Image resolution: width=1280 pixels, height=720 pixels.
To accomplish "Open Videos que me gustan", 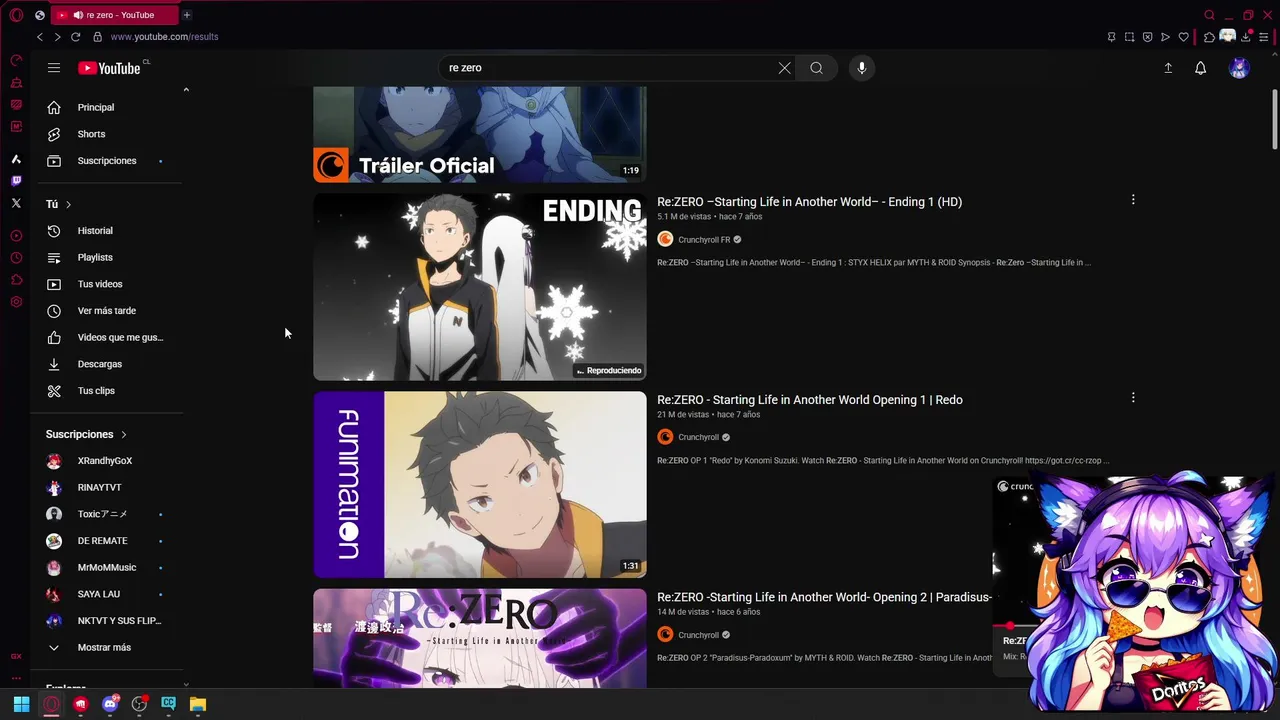I will (x=107, y=338).
